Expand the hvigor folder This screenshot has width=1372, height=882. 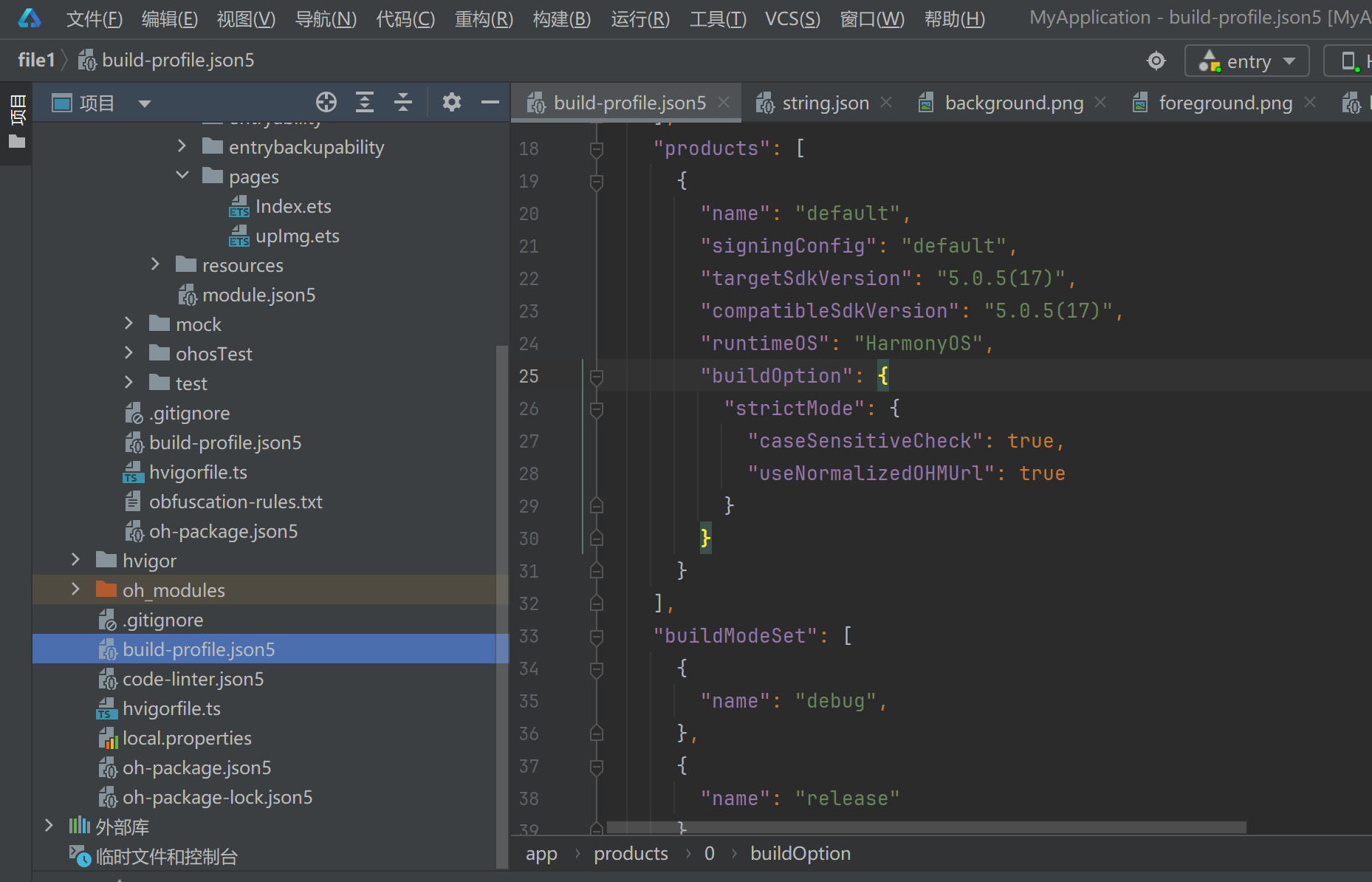coord(75,560)
